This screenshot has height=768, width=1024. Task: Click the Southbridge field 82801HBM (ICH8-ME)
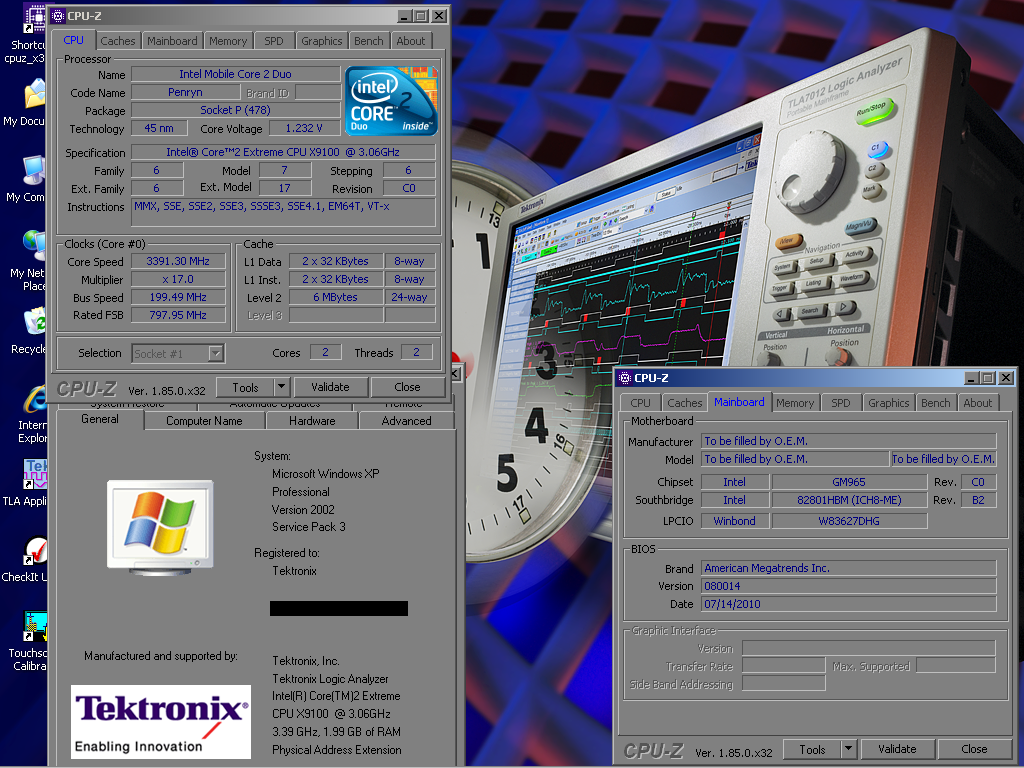(849, 500)
